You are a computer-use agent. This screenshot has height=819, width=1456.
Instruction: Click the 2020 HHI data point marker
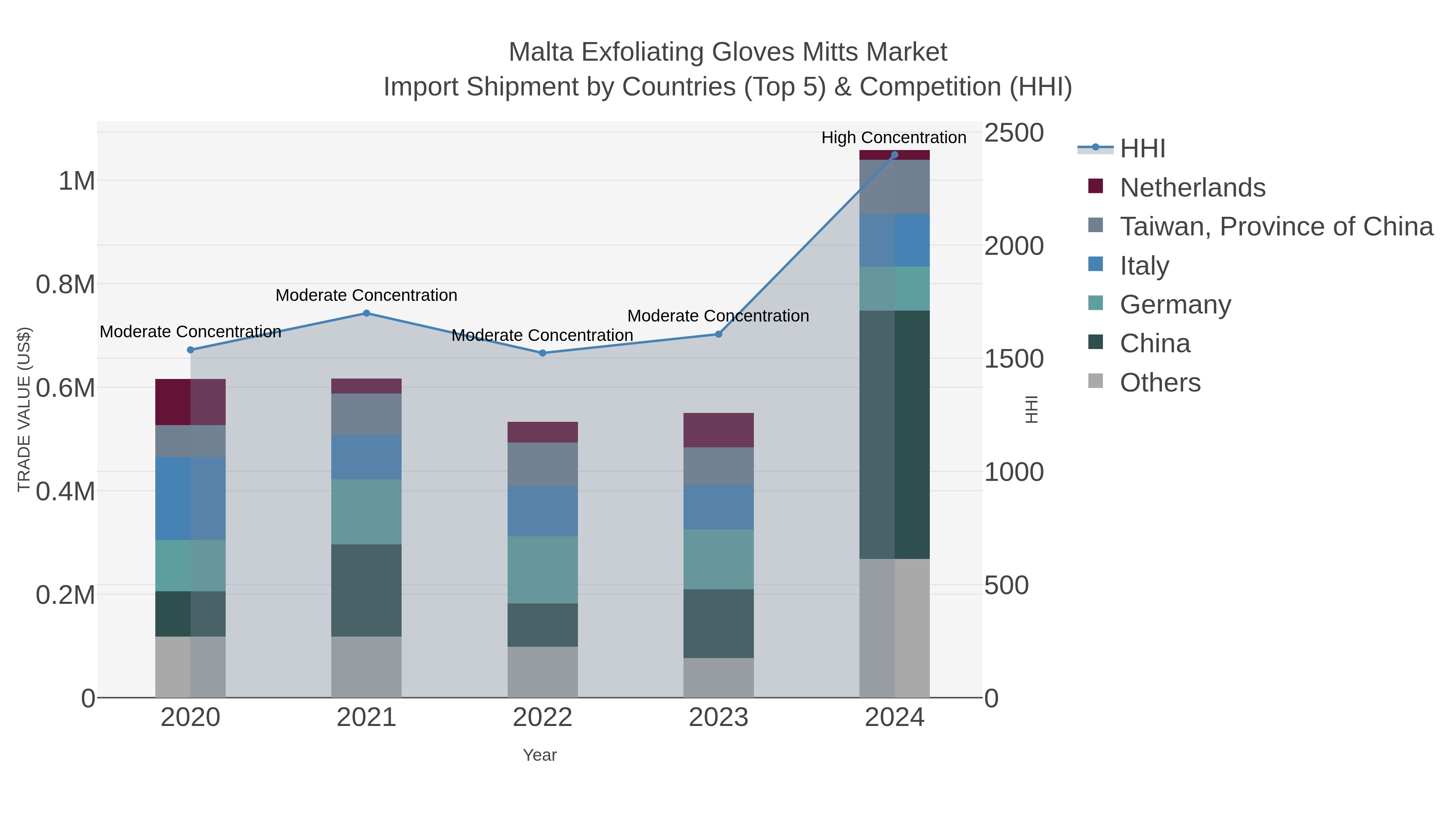coord(190,350)
